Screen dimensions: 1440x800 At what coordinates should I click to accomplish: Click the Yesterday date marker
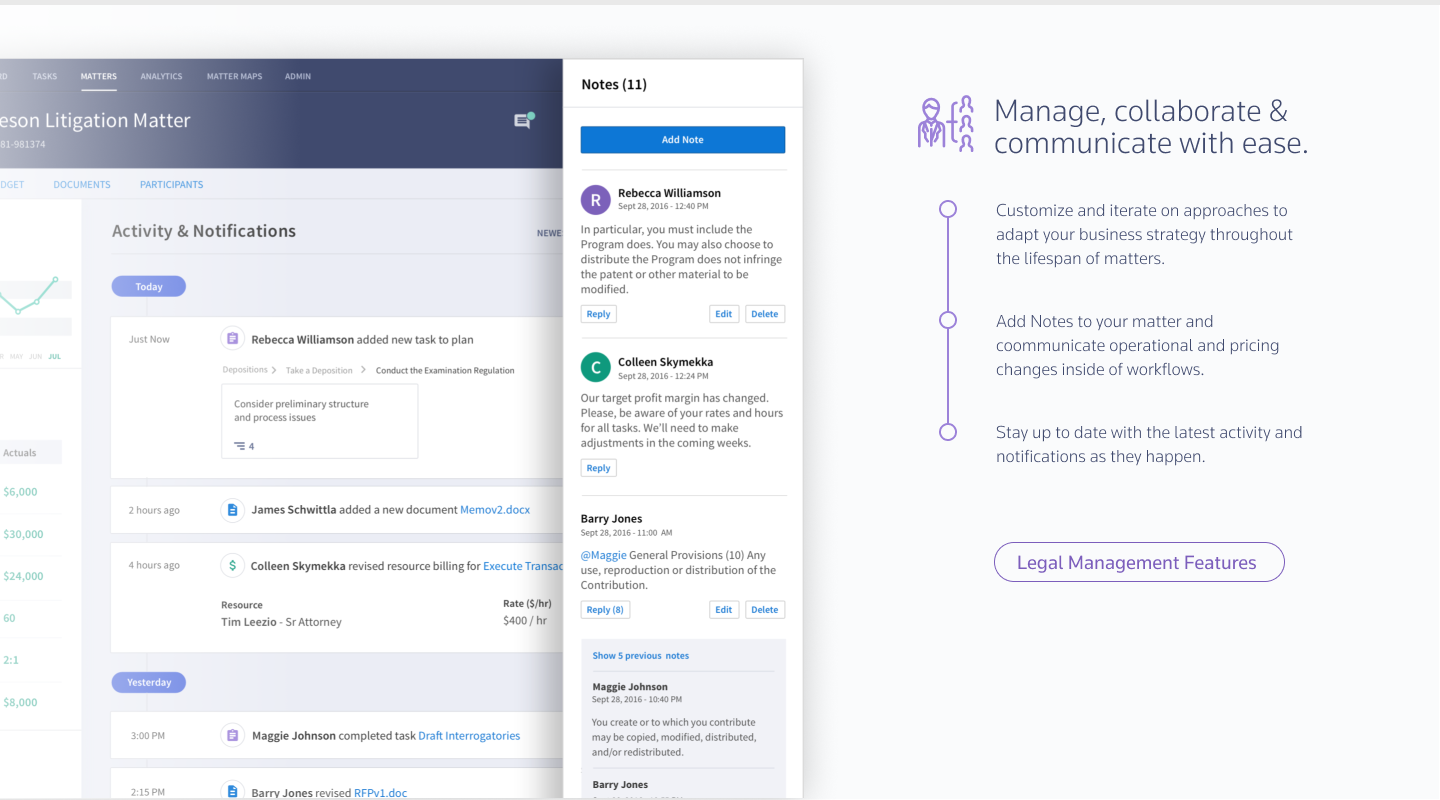149,683
